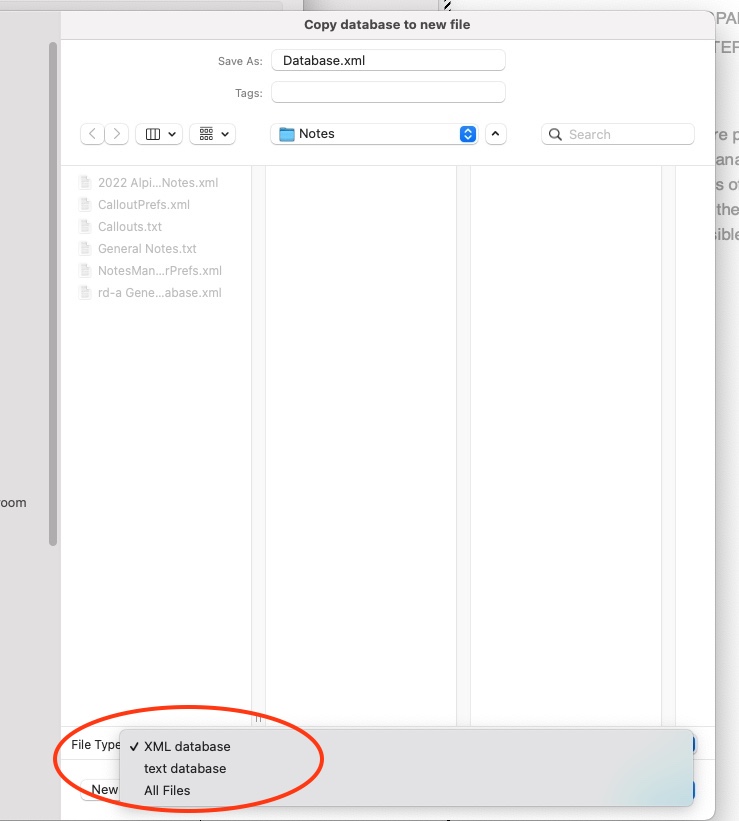This screenshot has width=739, height=821.
Task: Open the item grouping options button
Action: (x=212, y=134)
